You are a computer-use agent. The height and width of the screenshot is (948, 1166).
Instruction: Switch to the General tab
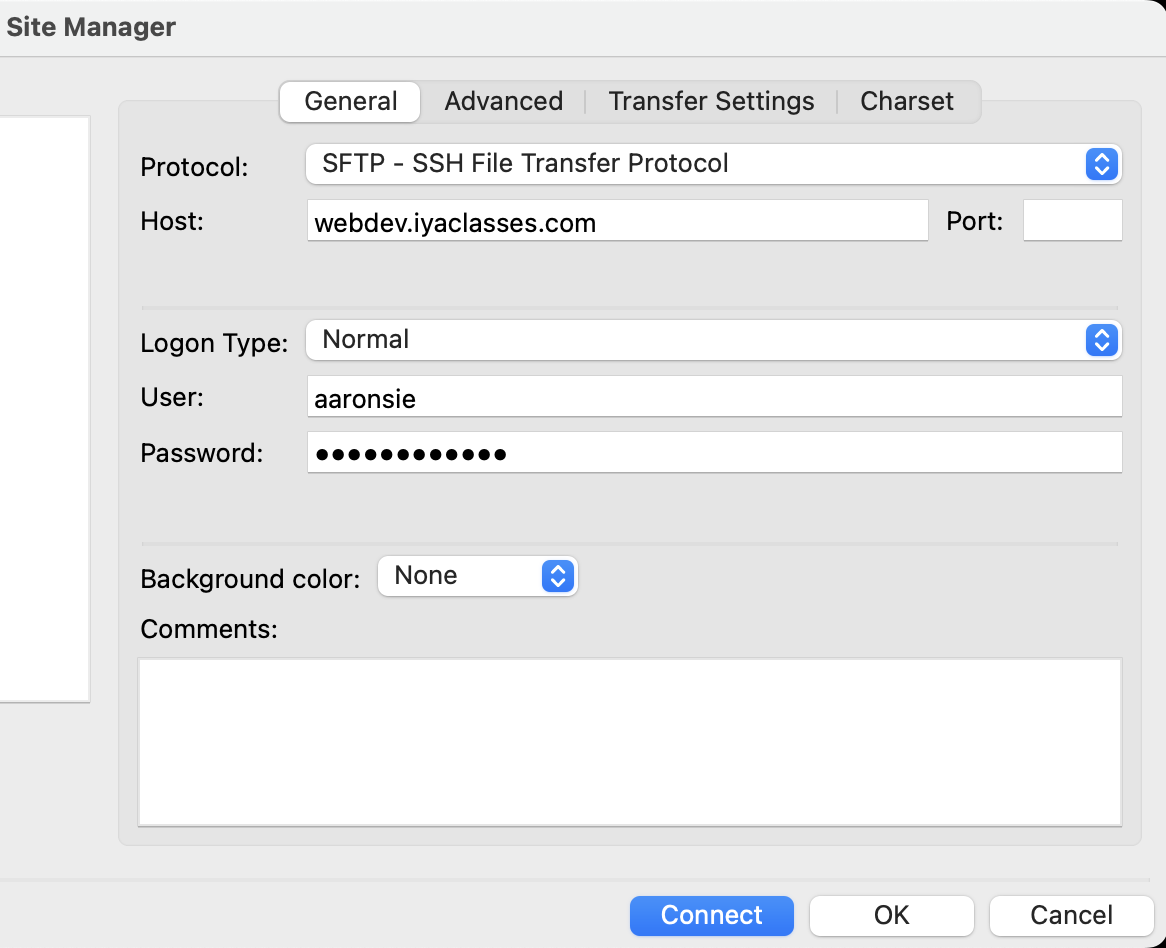(x=349, y=101)
